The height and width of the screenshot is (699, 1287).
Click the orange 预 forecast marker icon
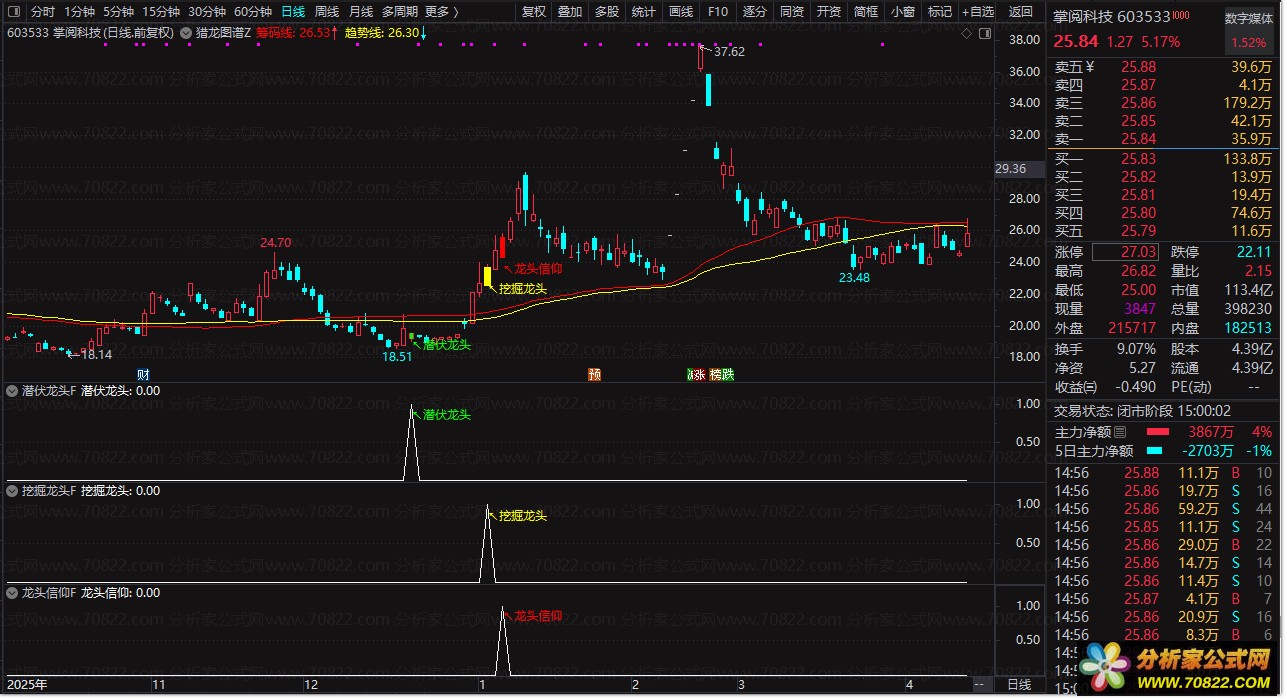click(595, 375)
